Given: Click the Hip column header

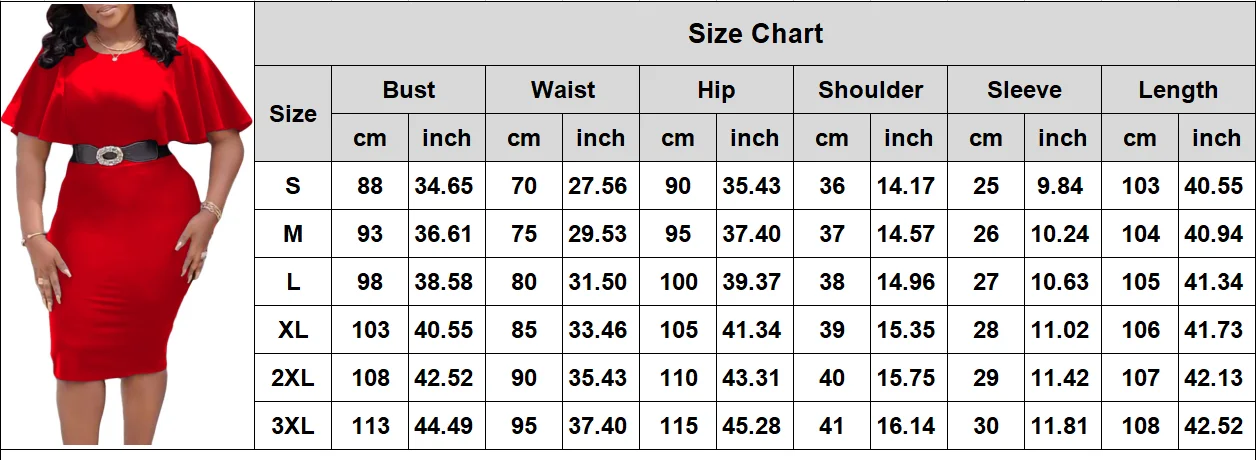Looking at the screenshot, I should coord(716,90).
